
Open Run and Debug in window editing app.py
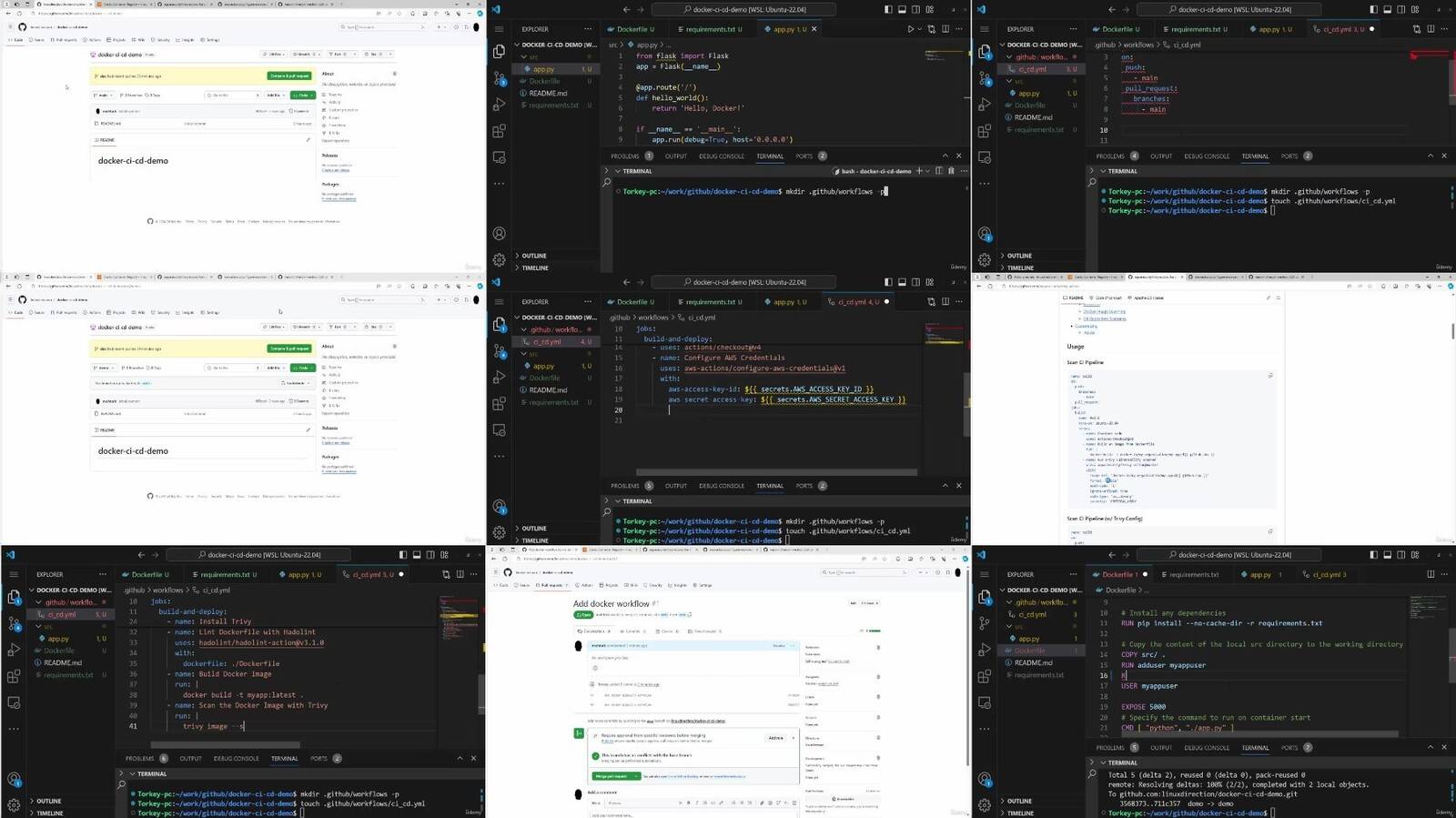[x=499, y=105]
